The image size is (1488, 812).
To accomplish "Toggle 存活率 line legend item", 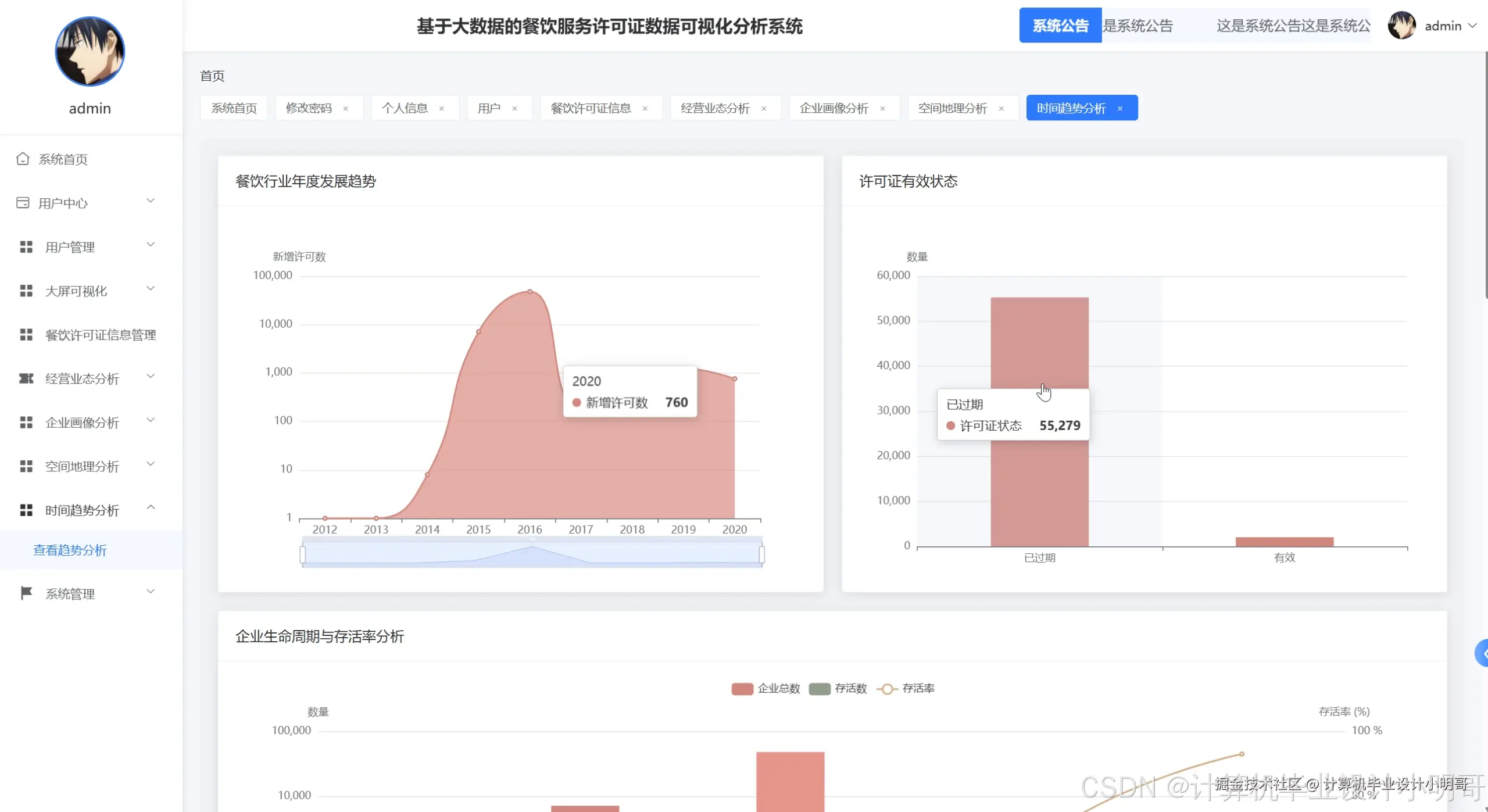I will click(887, 689).
